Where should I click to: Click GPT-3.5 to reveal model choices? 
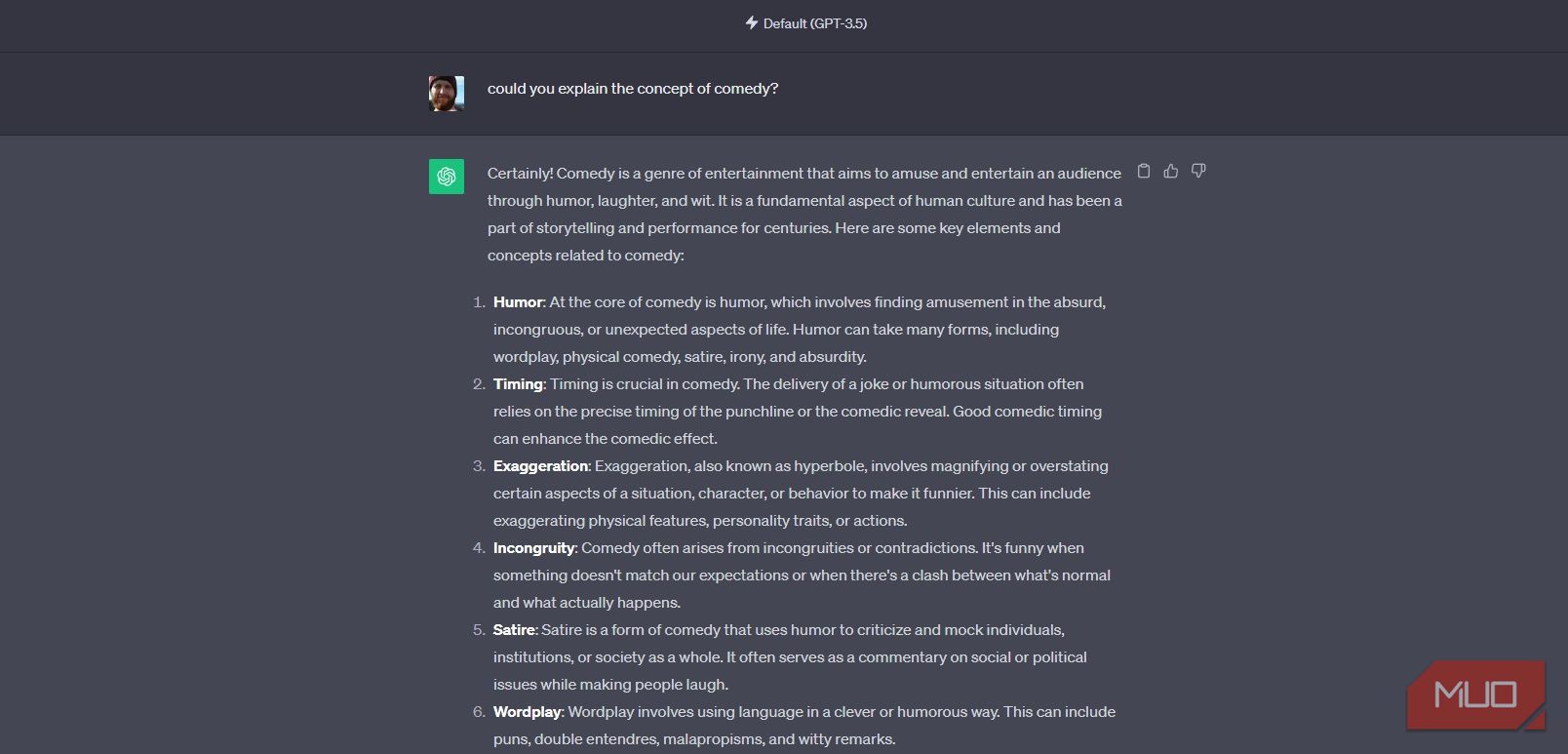click(841, 22)
